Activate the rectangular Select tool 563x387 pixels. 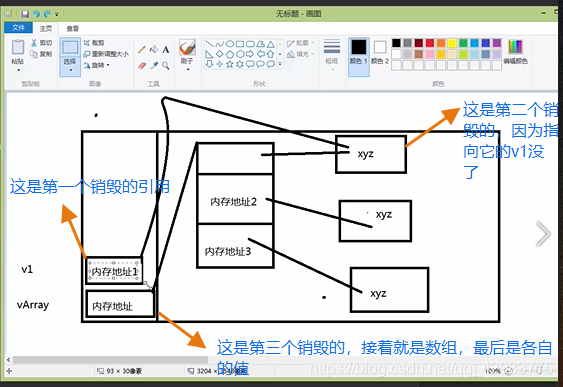pyautogui.click(x=70, y=47)
